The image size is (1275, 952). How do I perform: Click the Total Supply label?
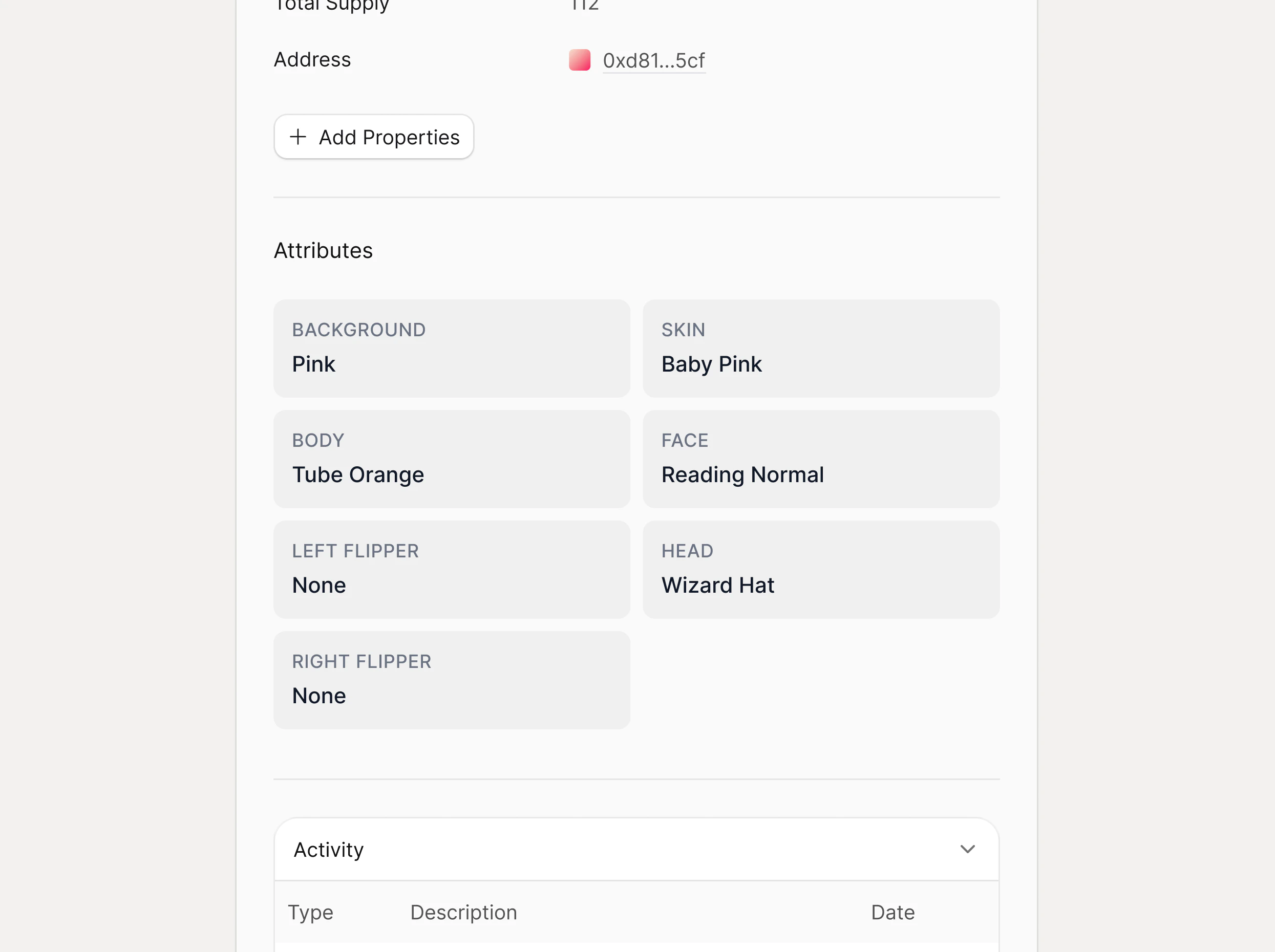[331, 5]
